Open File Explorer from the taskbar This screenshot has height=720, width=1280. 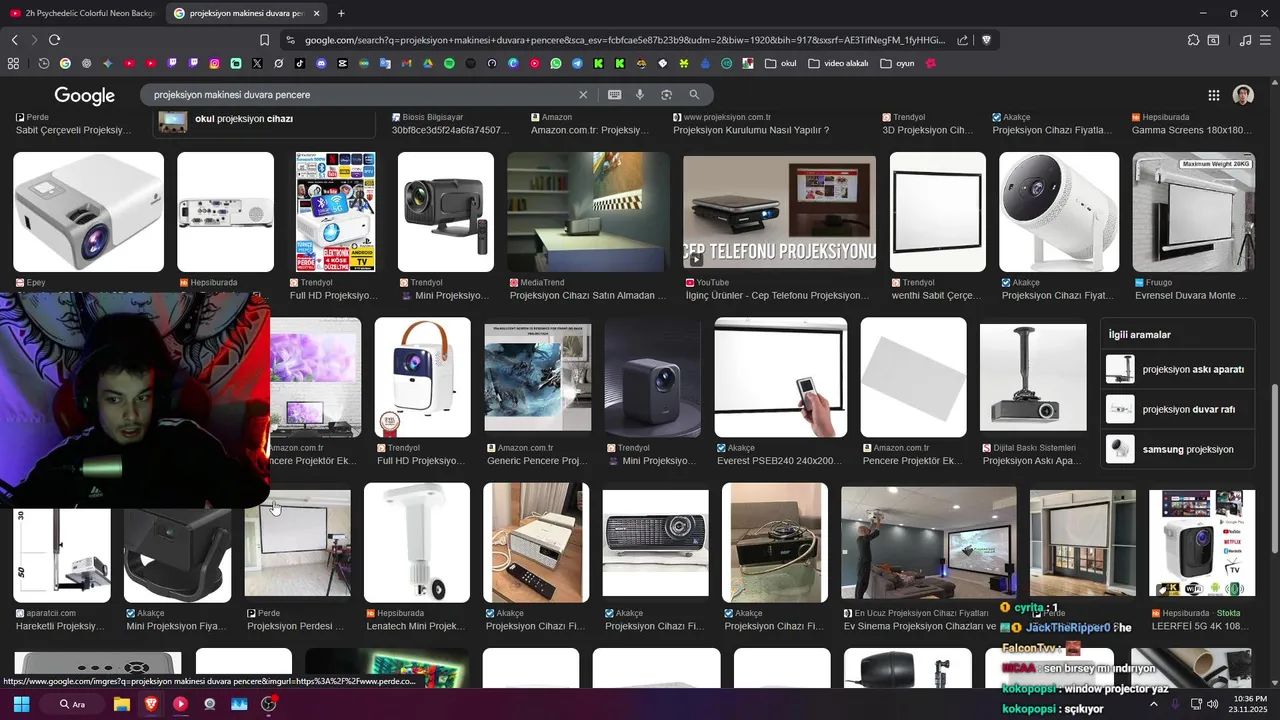(122, 704)
